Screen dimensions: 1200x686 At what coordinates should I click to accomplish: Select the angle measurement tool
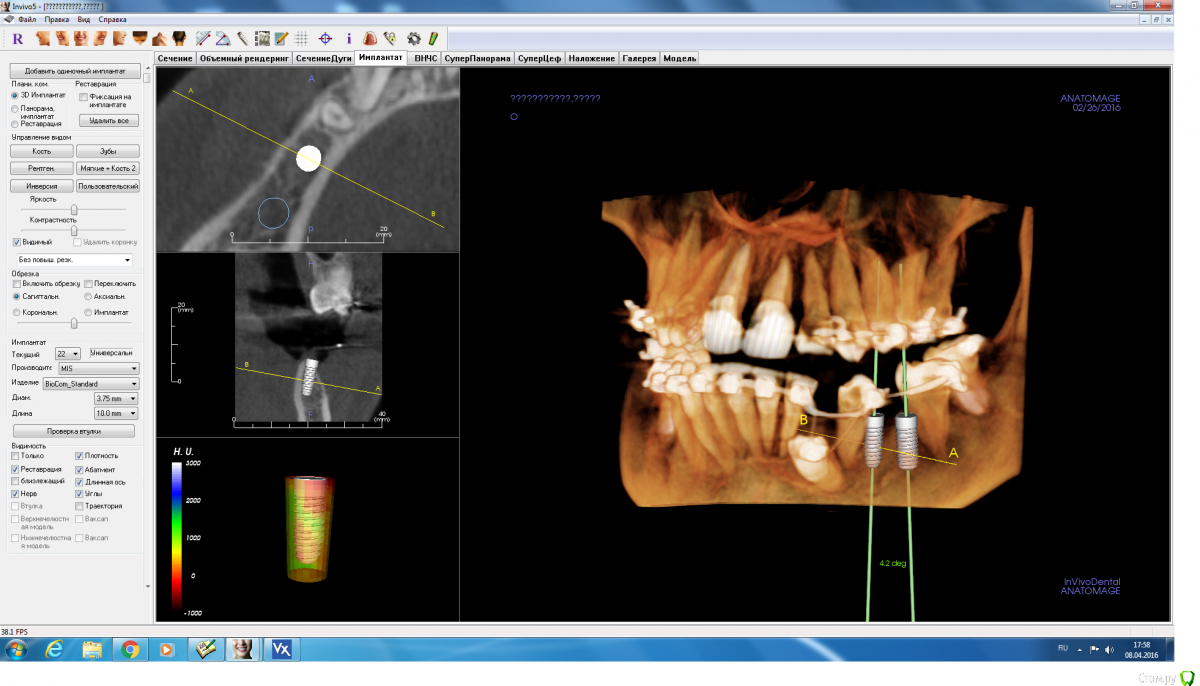tap(223, 39)
